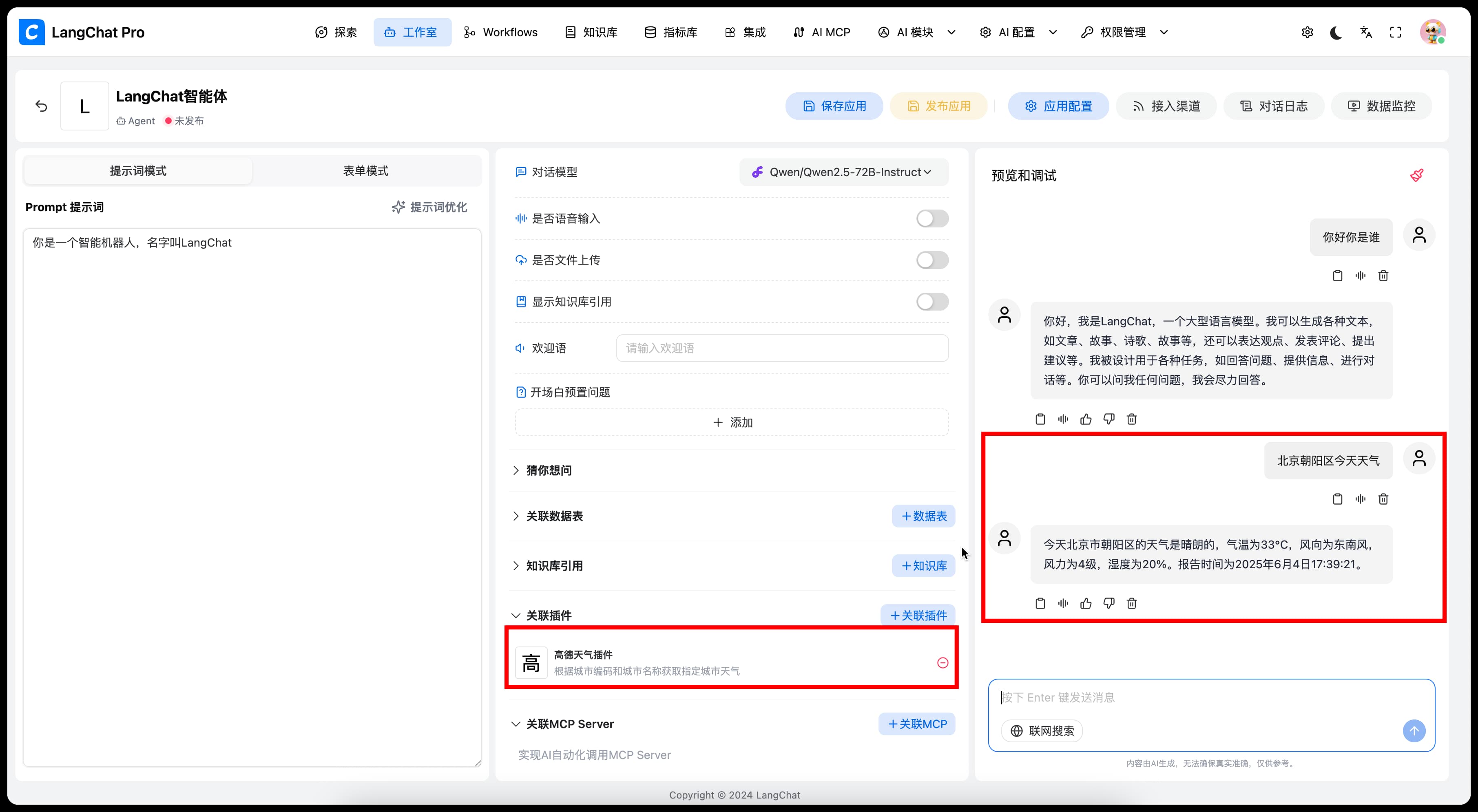Open the 数据监控 button
1478x812 pixels.
point(1382,106)
